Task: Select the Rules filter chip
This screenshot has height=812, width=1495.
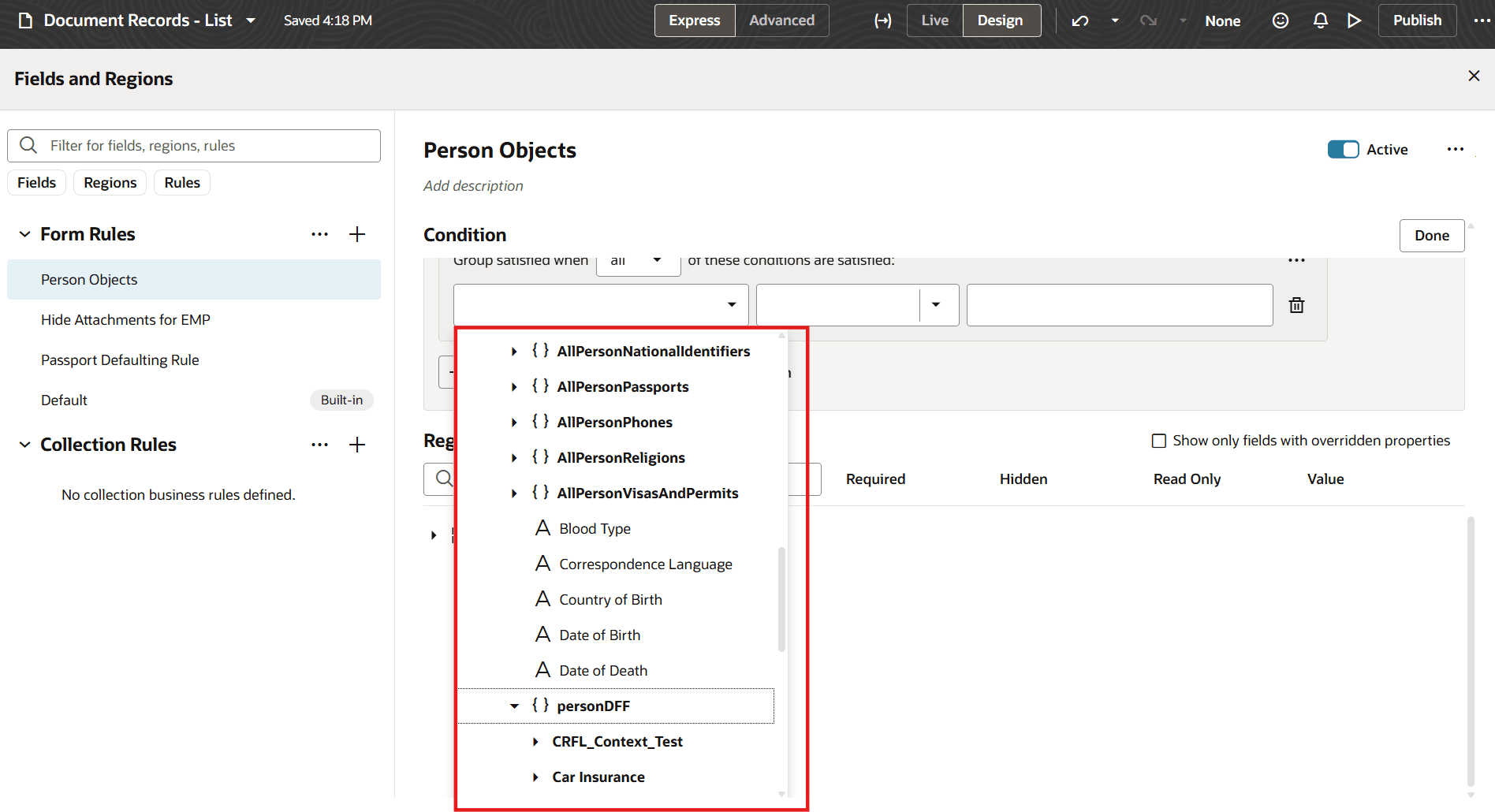Action: (182, 183)
